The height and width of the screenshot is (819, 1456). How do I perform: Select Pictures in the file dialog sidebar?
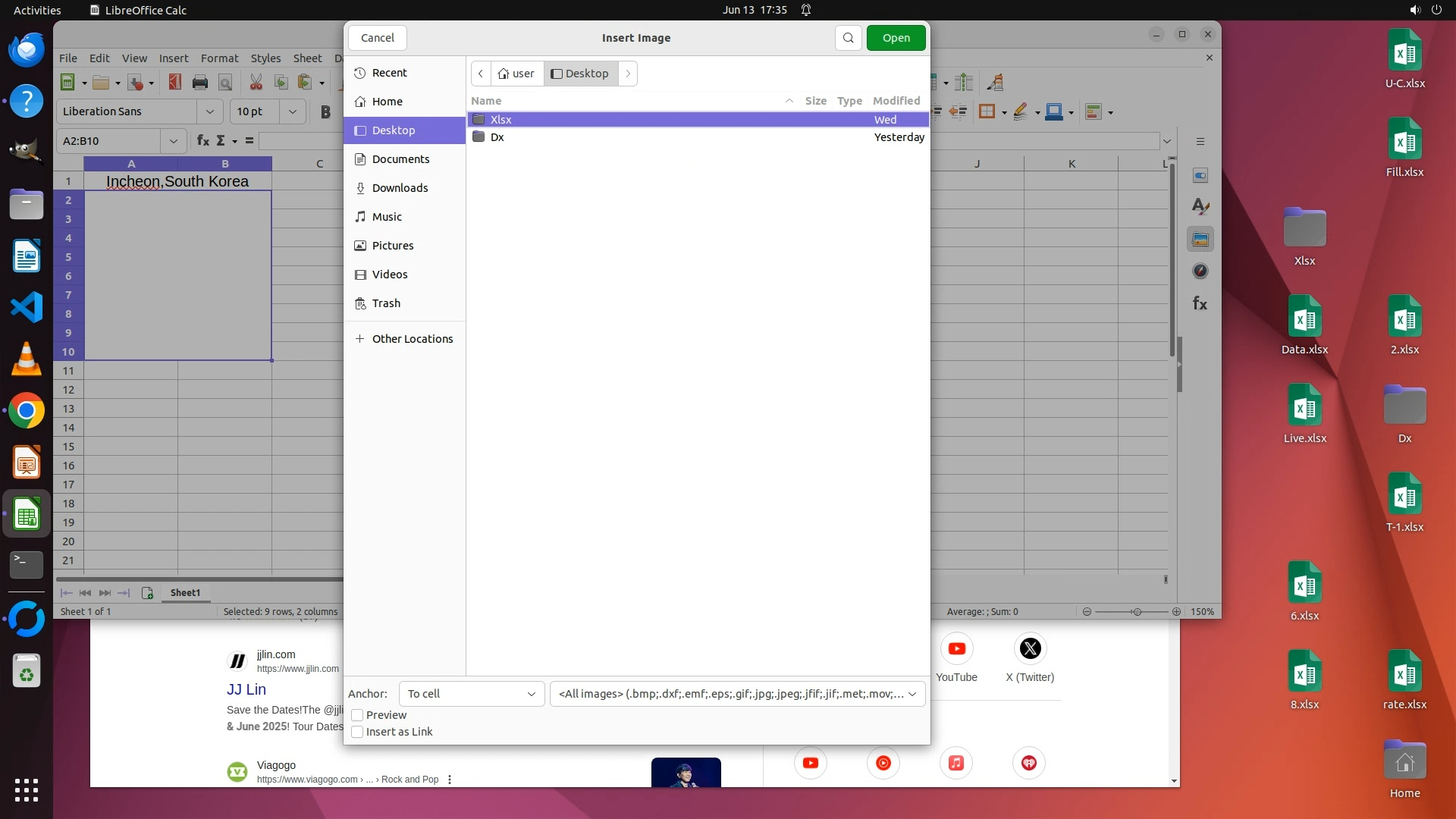[x=393, y=246]
